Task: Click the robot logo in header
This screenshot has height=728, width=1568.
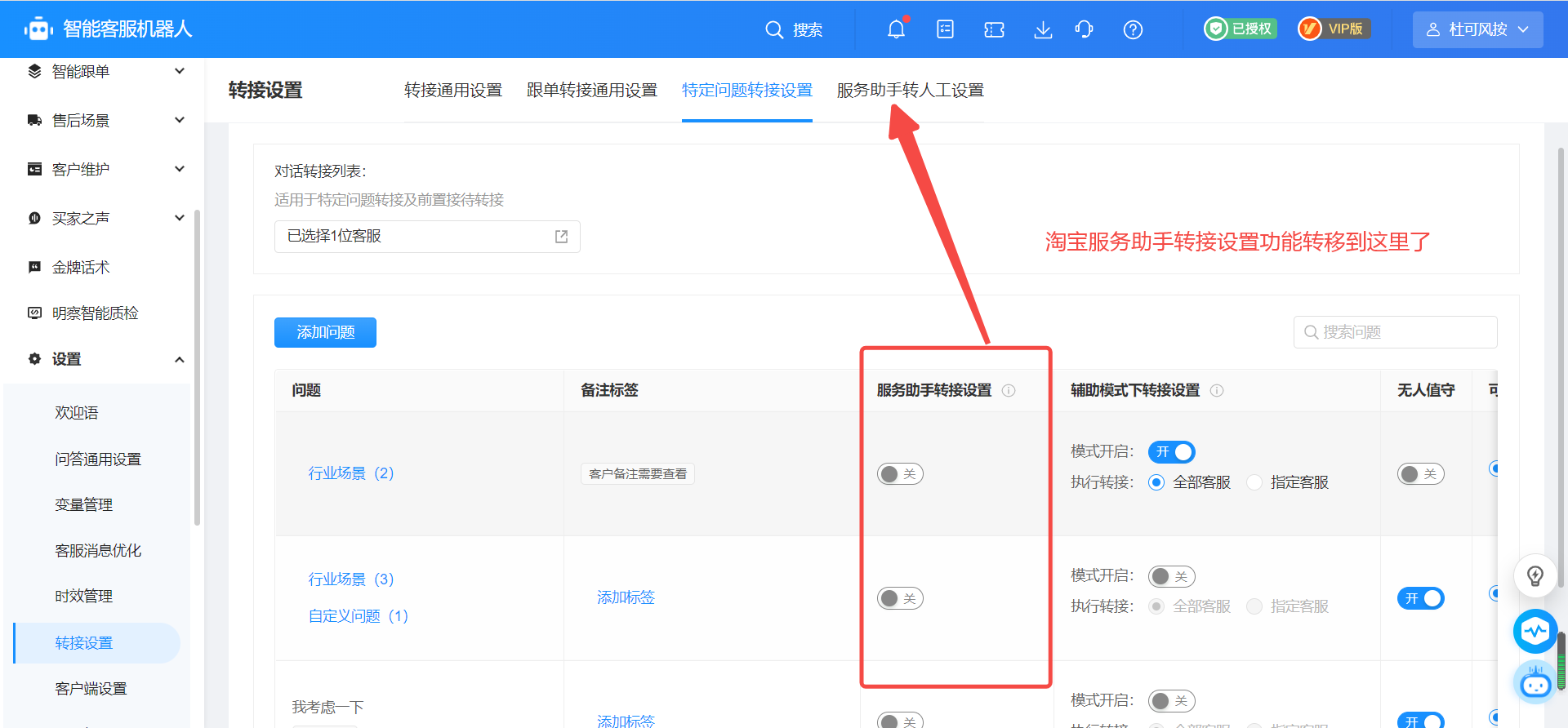Action: (x=38, y=29)
